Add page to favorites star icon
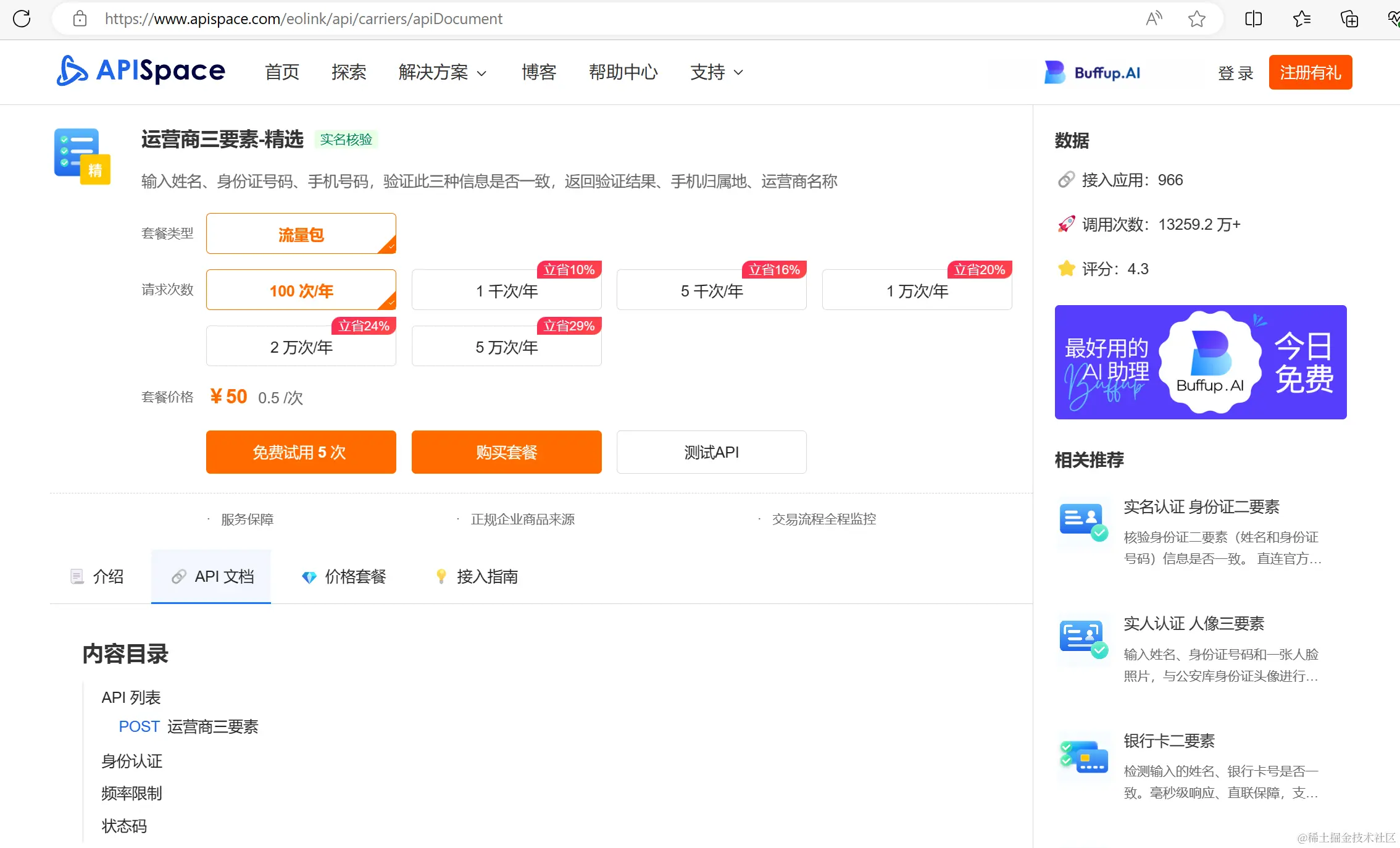Image resolution: width=1400 pixels, height=848 pixels. pos(1196,19)
